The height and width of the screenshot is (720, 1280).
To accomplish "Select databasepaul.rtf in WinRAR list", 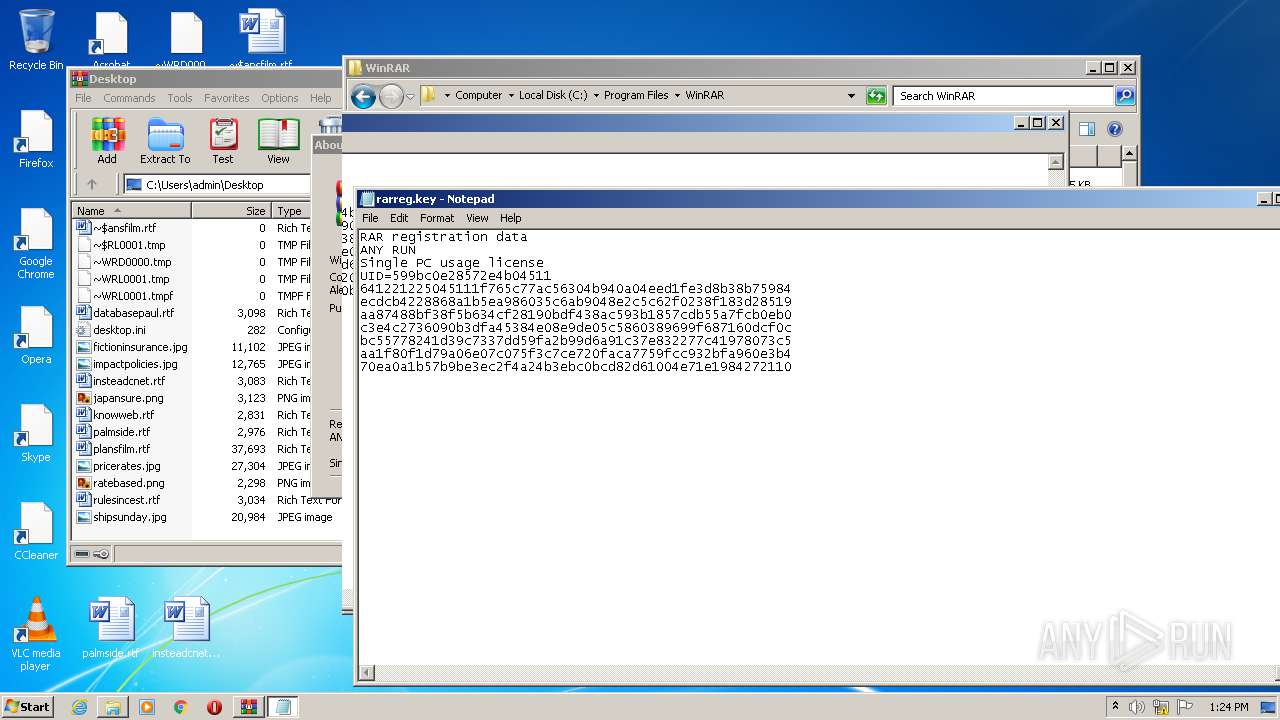I will click(133, 313).
